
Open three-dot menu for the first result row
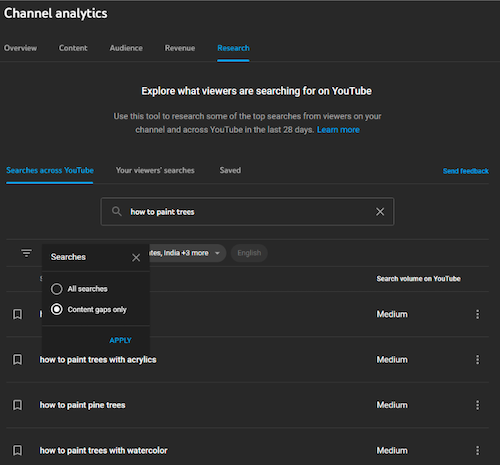coord(477,314)
